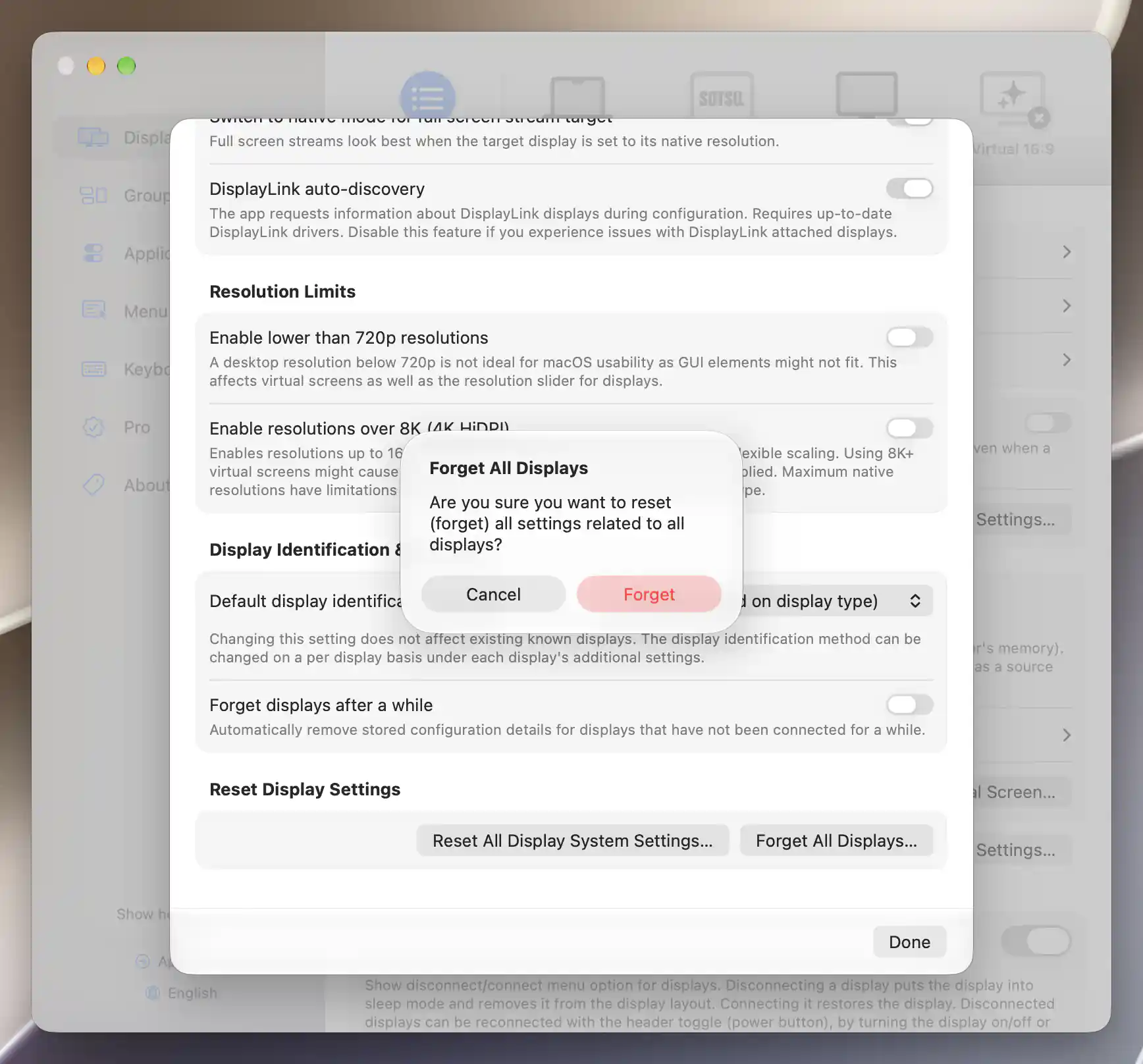This screenshot has height=1064, width=1143.
Task: Open Menu sidebar icon
Action: pos(93,309)
